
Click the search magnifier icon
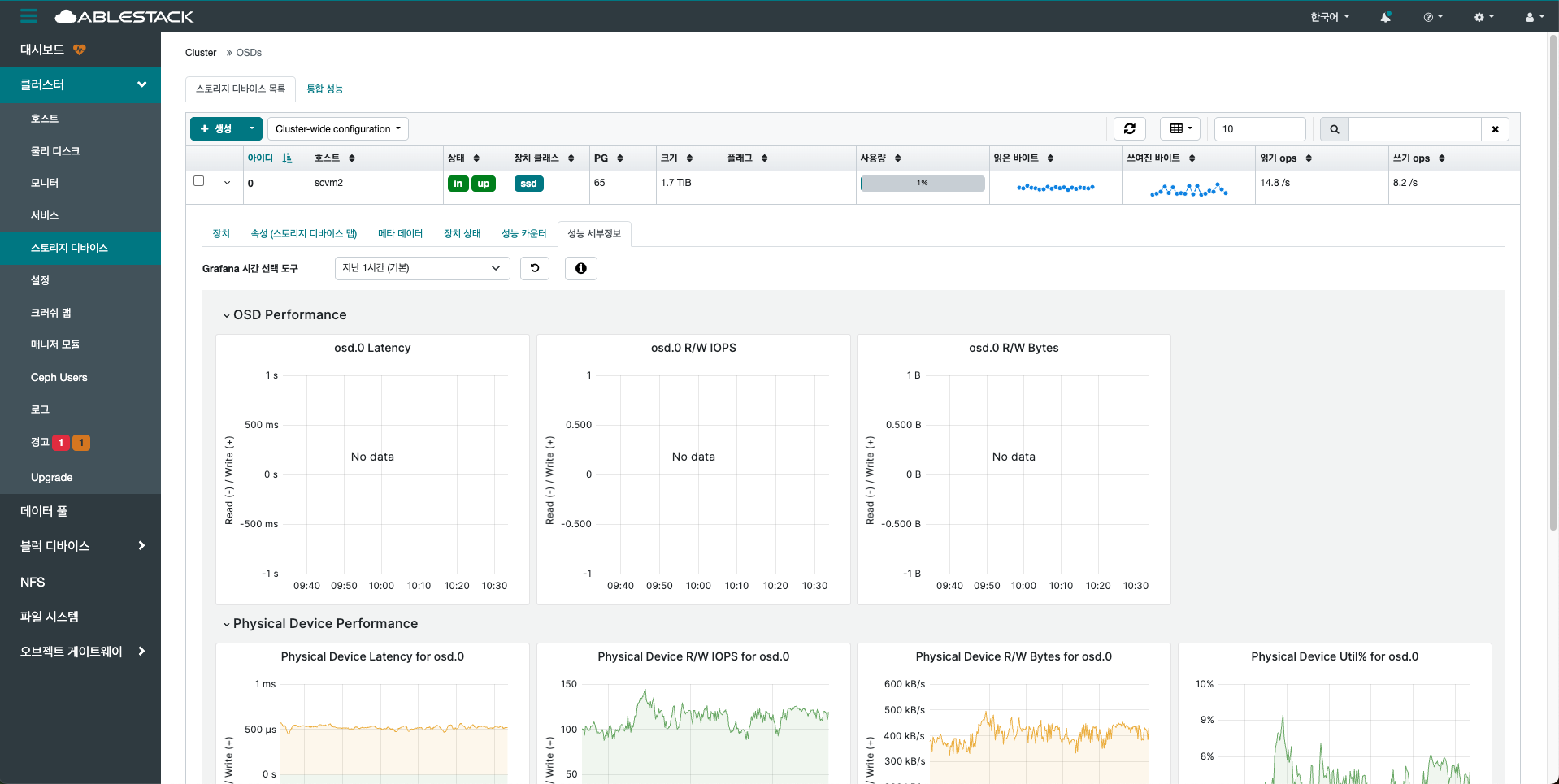click(1334, 129)
